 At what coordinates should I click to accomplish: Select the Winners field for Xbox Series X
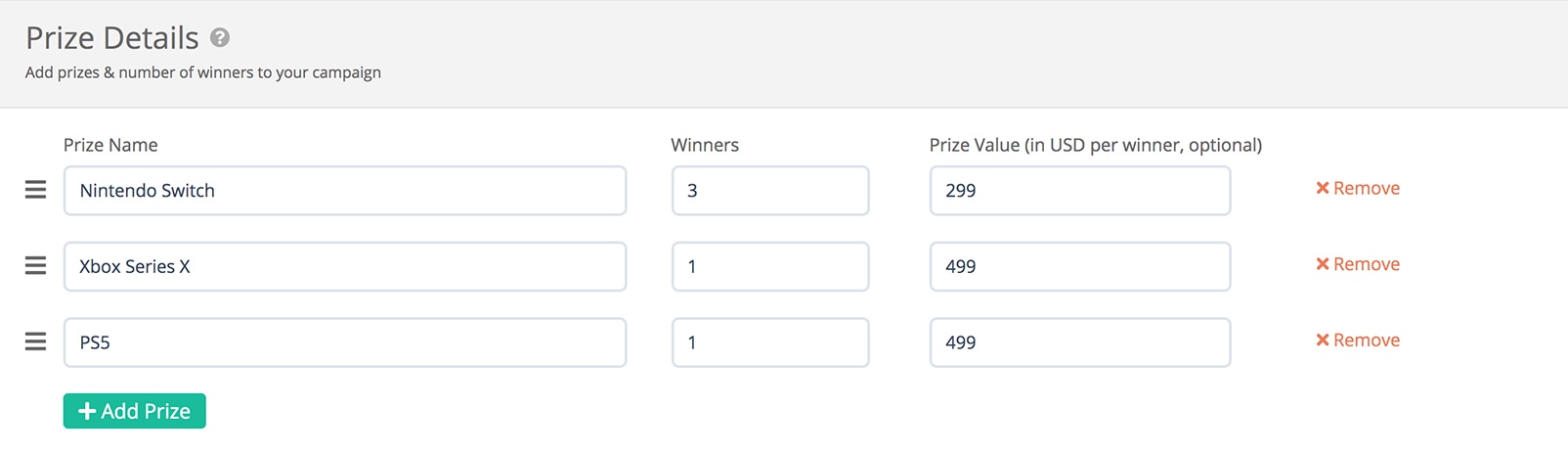pyautogui.click(x=770, y=266)
